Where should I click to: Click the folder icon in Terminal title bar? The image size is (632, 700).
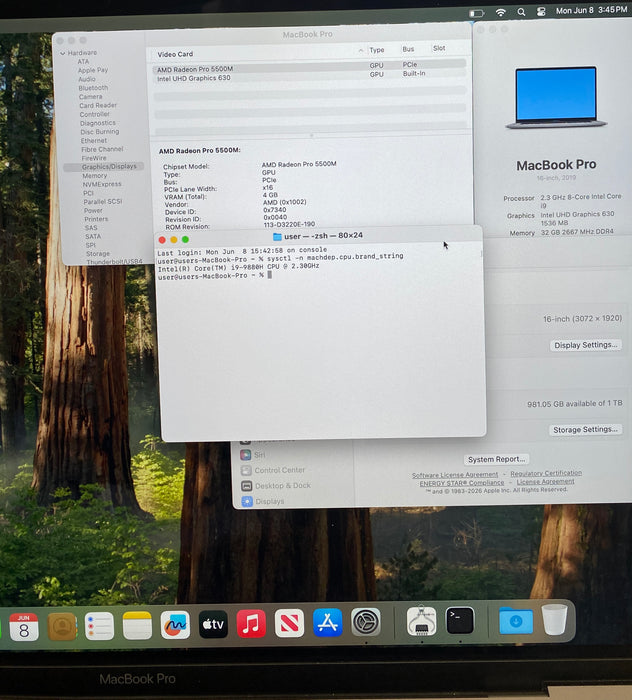[277, 236]
